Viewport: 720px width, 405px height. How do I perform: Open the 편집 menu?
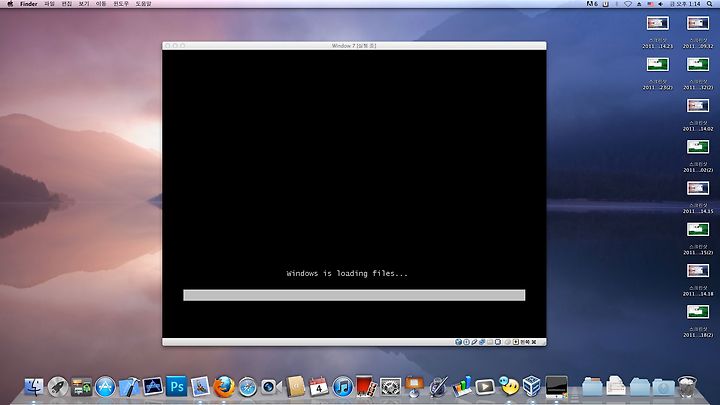tap(67, 4)
